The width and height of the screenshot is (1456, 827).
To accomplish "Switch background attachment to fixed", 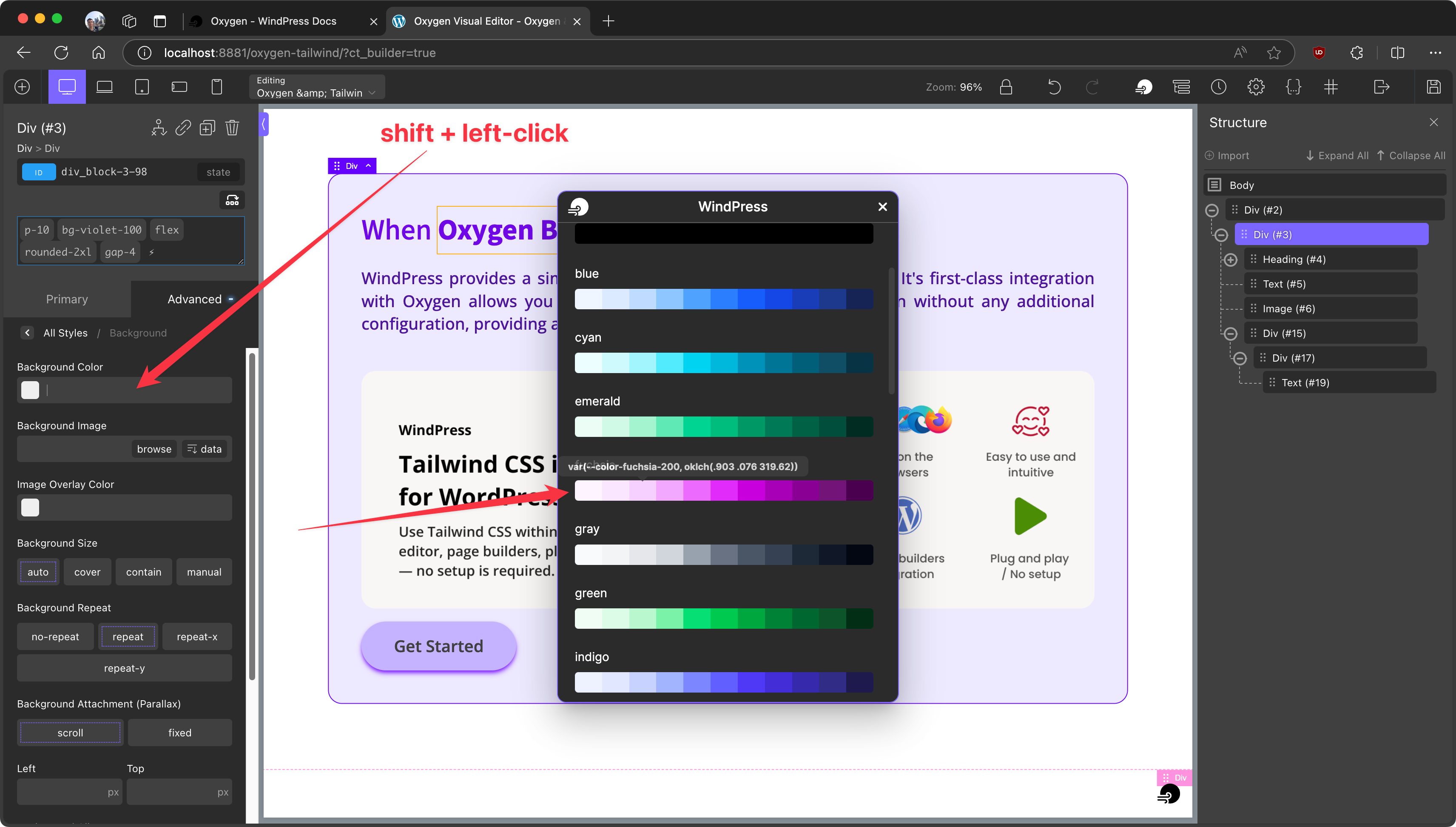I will coord(180,732).
